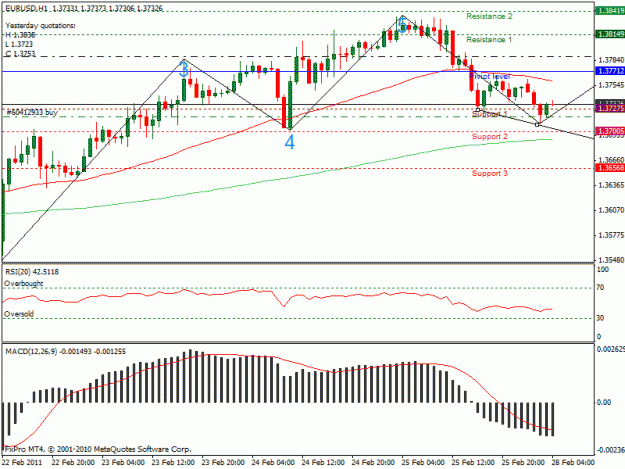Select the Resistance 1 label
625x469 pixels.
click(489, 39)
